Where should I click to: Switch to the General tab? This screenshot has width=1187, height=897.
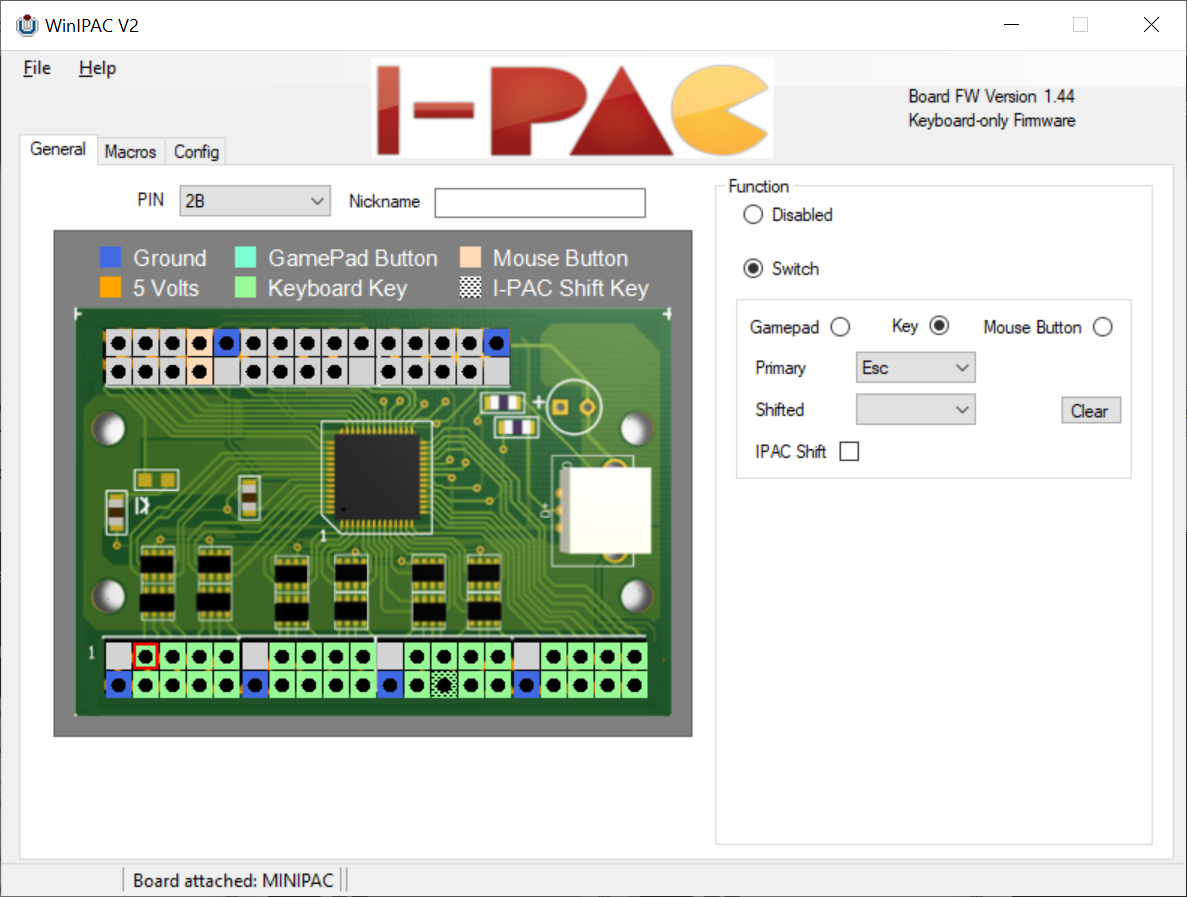coord(58,149)
